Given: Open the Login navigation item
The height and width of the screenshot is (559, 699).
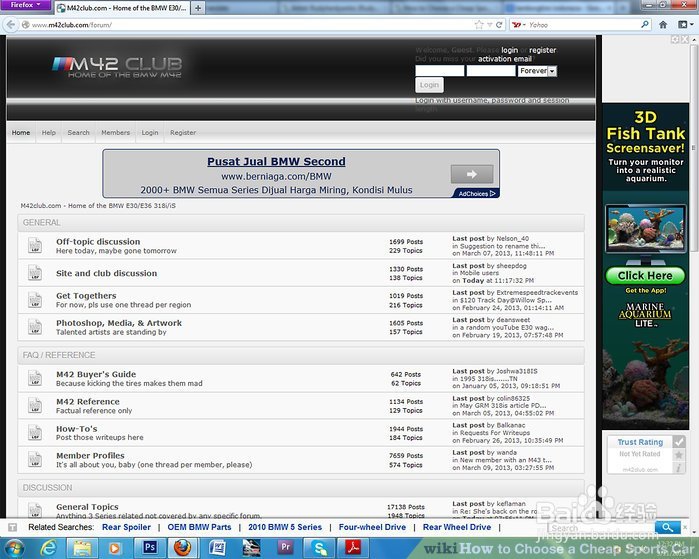Looking at the screenshot, I should (x=150, y=132).
